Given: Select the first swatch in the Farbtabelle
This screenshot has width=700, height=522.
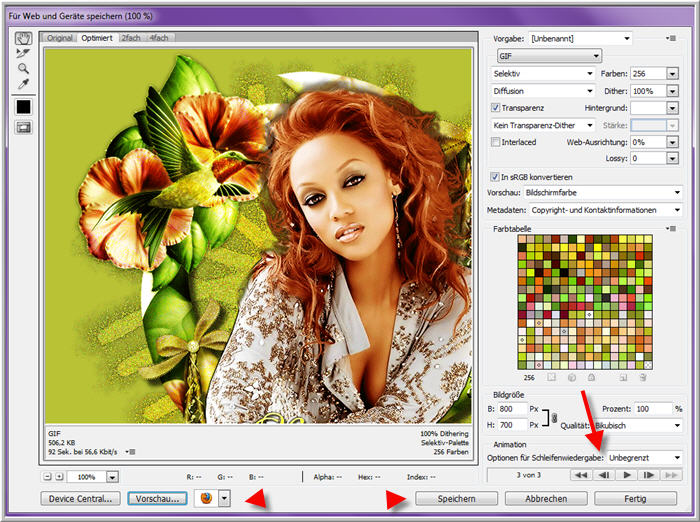Looking at the screenshot, I should (522, 239).
